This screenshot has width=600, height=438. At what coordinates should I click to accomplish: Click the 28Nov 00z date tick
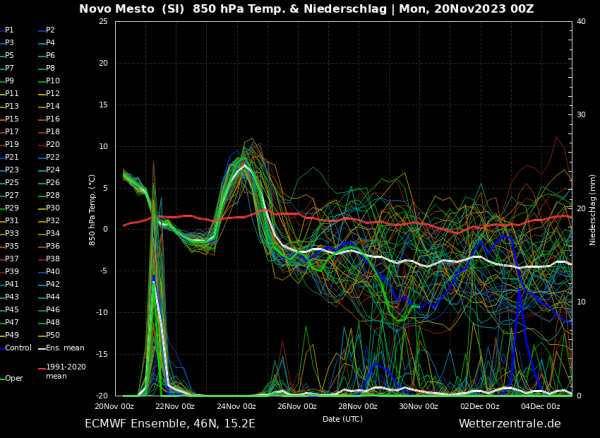(358, 406)
